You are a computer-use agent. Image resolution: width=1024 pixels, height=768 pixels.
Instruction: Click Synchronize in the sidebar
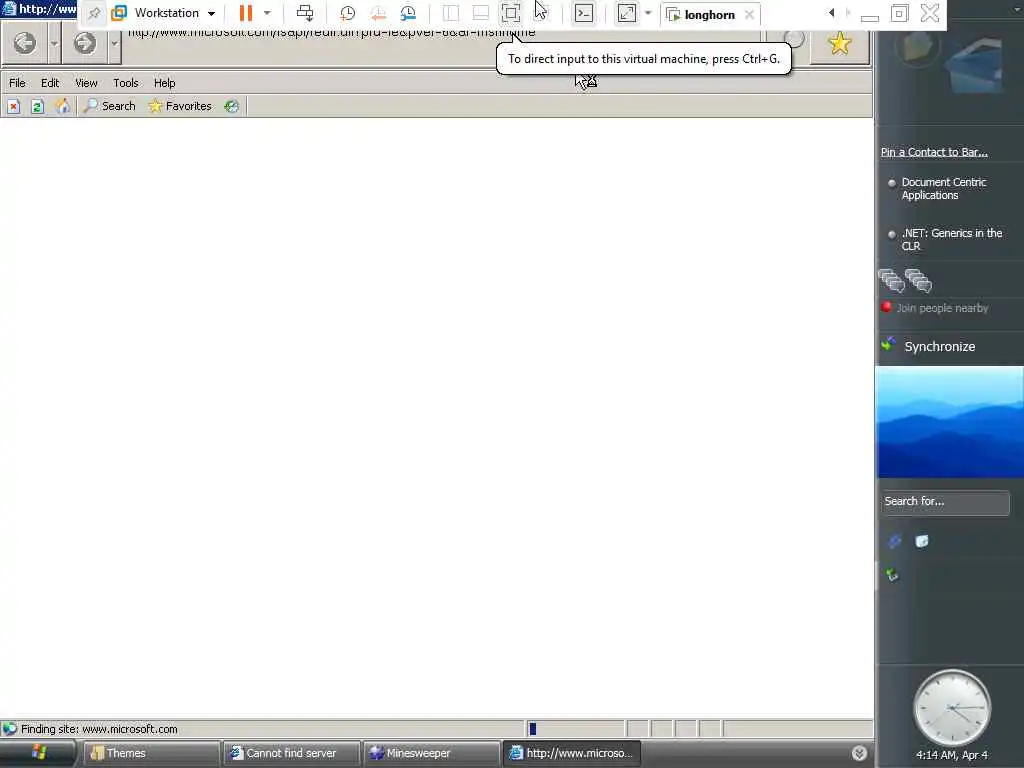click(939, 347)
